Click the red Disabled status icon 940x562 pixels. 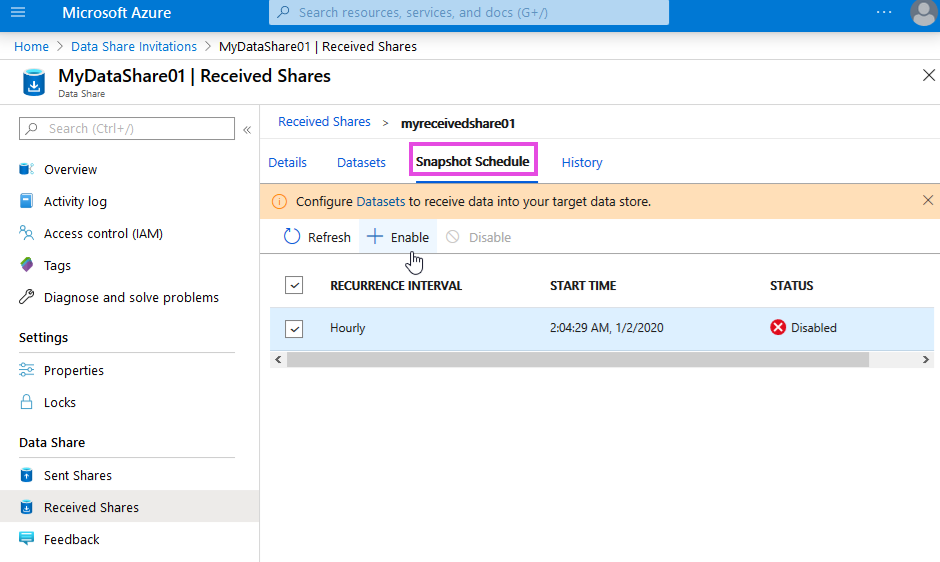[x=778, y=327]
